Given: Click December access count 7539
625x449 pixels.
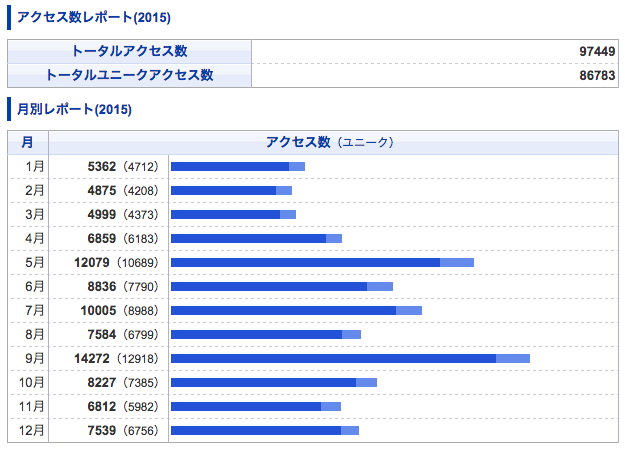Looking at the screenshot, I should (102, 430).
